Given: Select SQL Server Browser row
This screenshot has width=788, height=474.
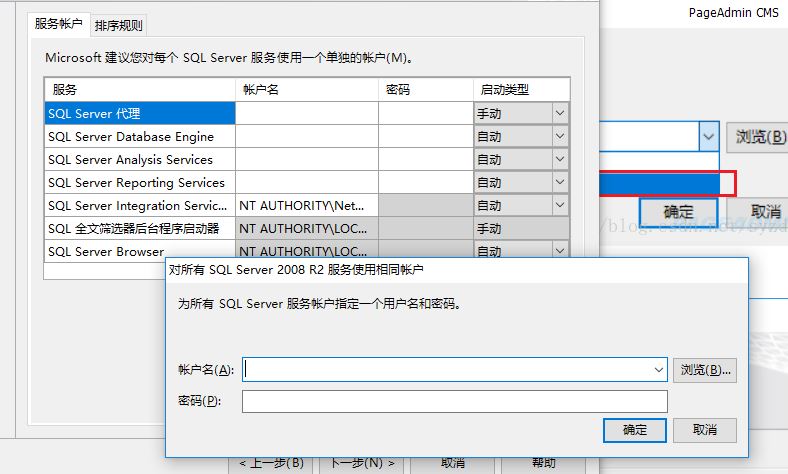Looking at the screenshot, I should click(140, 250).
